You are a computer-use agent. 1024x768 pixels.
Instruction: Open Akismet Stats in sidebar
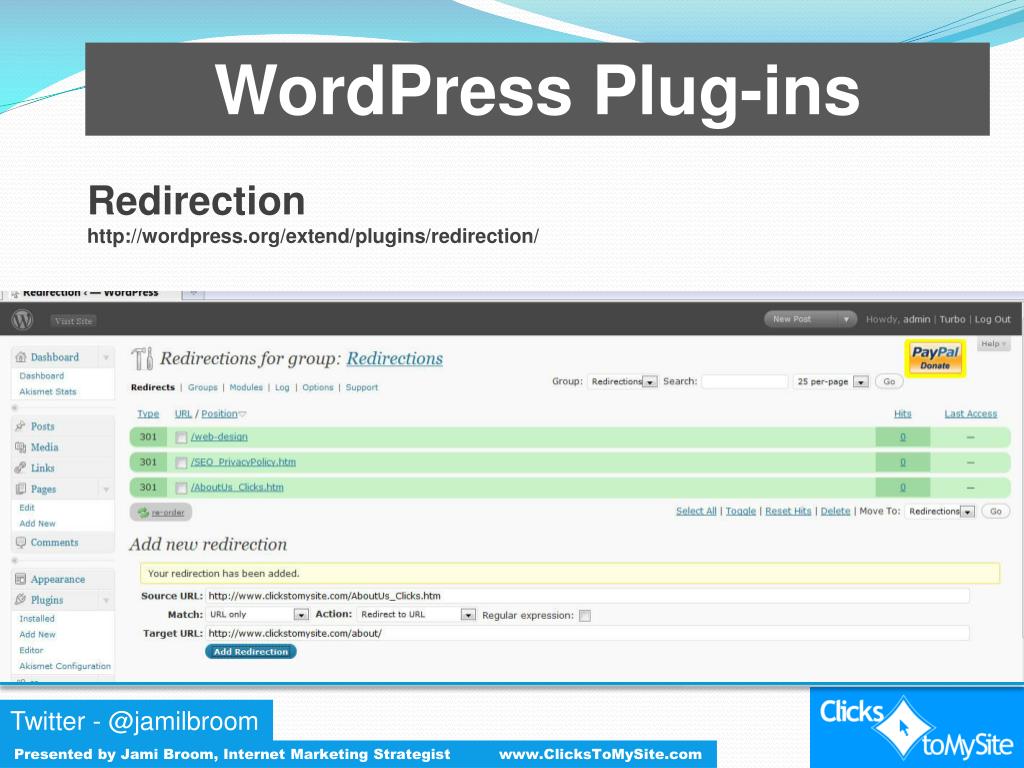point(48,392)
